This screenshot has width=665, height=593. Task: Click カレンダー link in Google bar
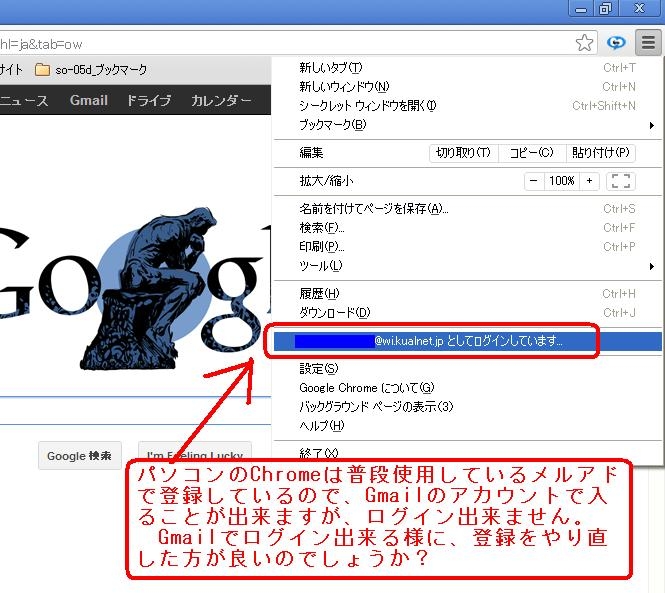[x=221, y=101]
